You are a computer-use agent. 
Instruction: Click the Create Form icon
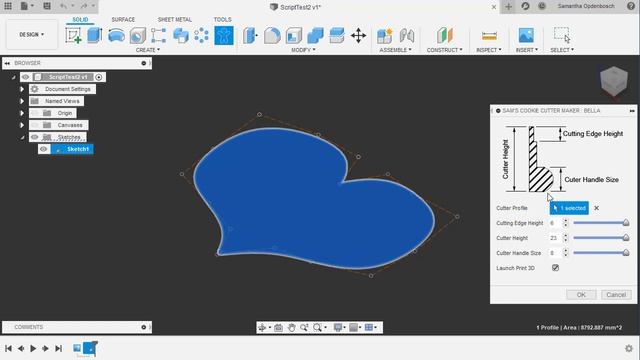180,36
